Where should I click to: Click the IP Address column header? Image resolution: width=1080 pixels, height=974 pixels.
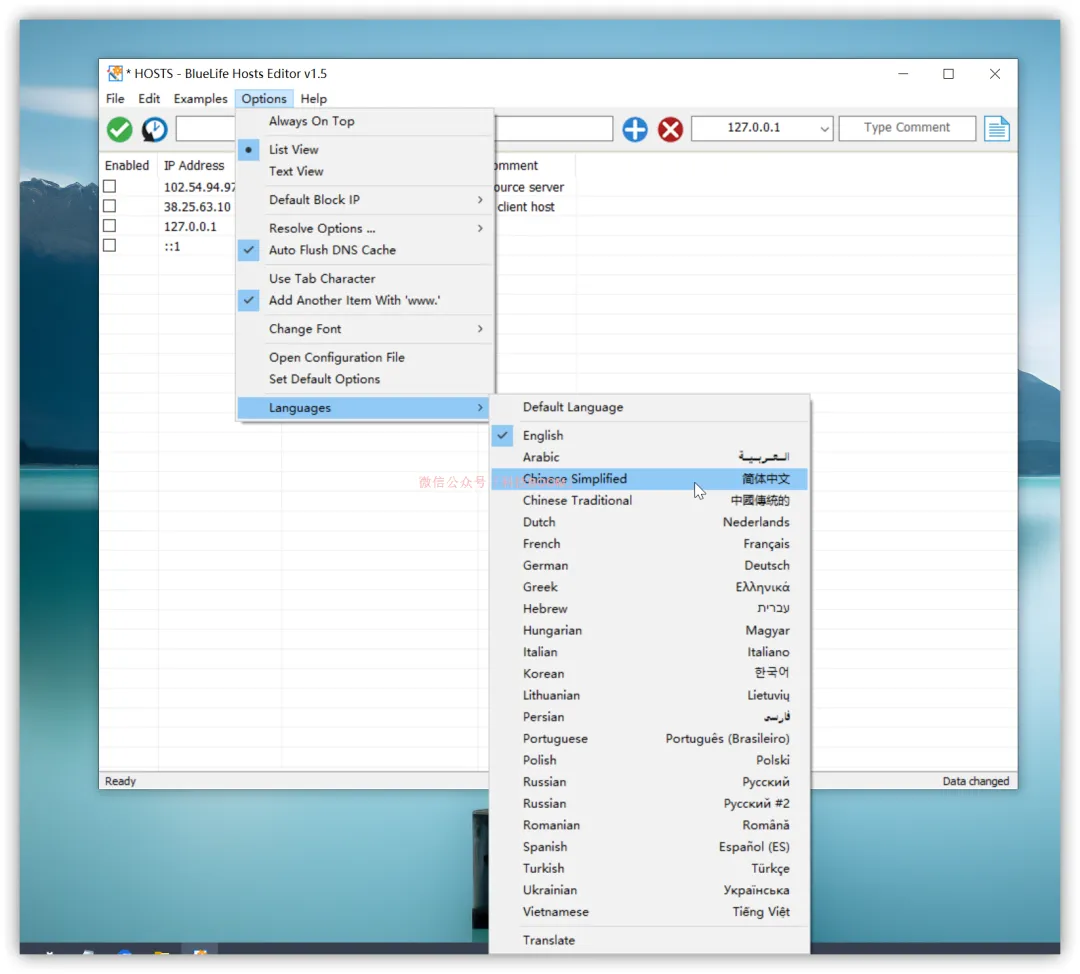pos(194,165)
